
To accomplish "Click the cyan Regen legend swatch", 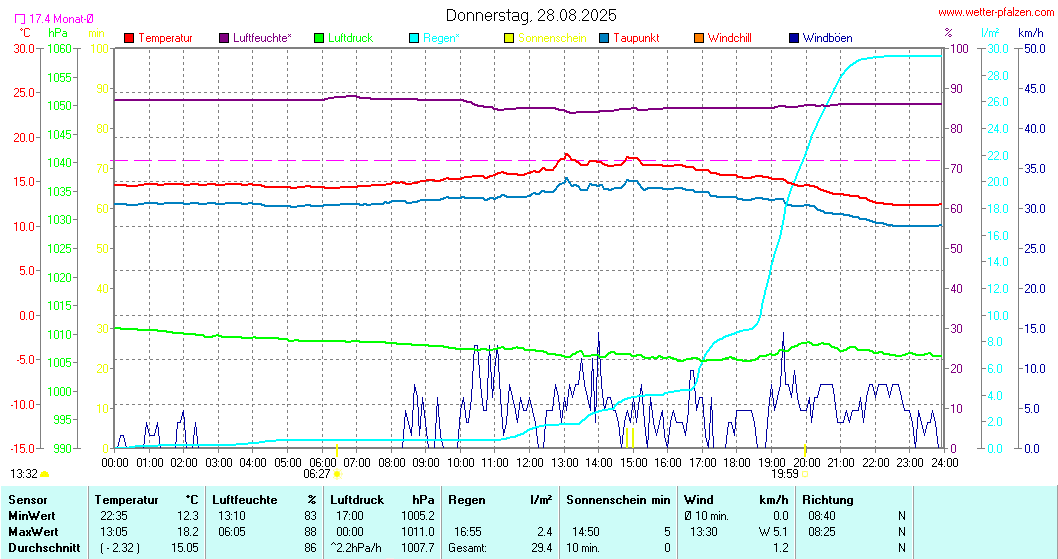I will coord(415,38).
